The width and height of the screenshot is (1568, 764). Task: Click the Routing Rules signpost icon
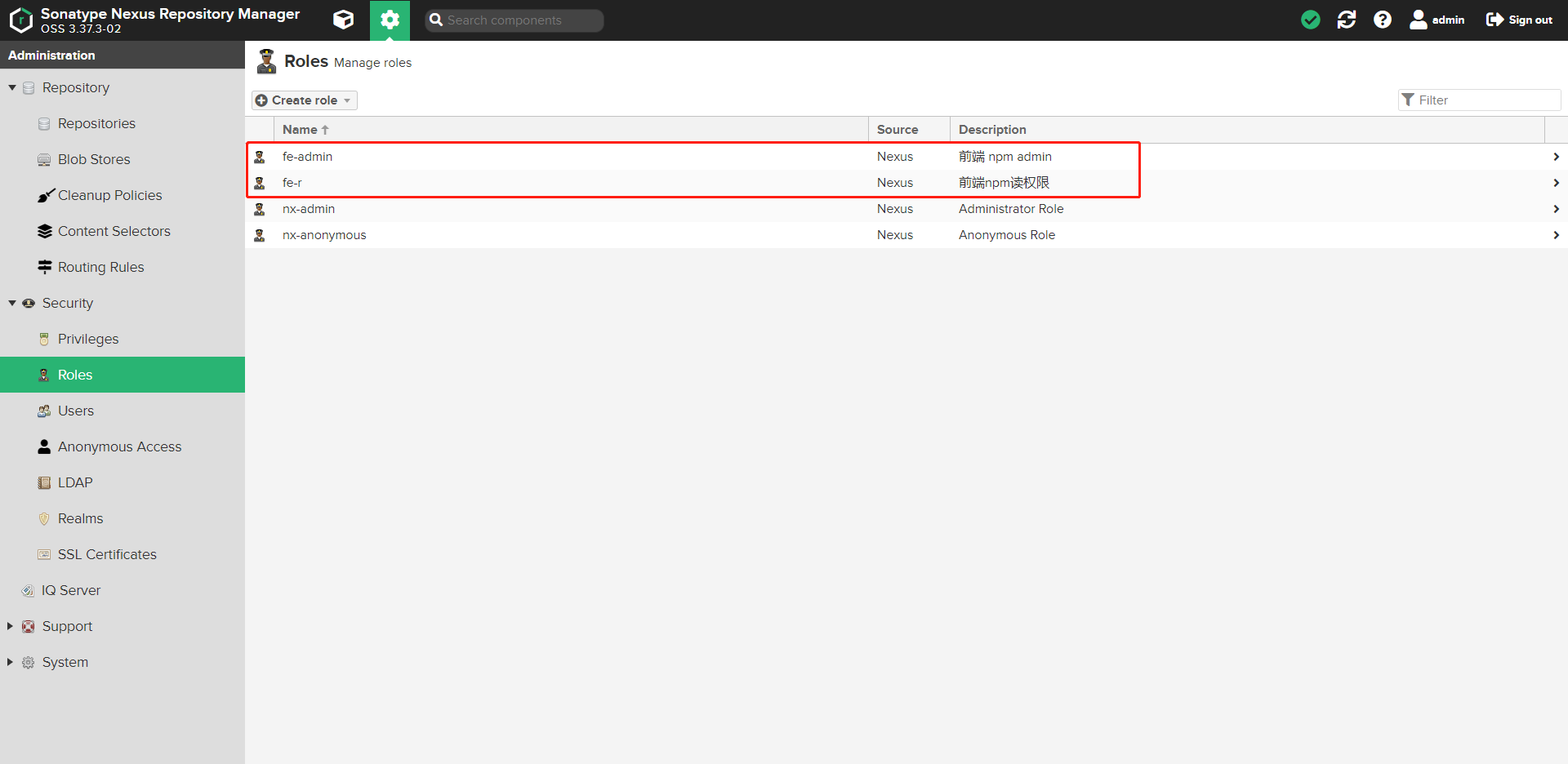45,267
